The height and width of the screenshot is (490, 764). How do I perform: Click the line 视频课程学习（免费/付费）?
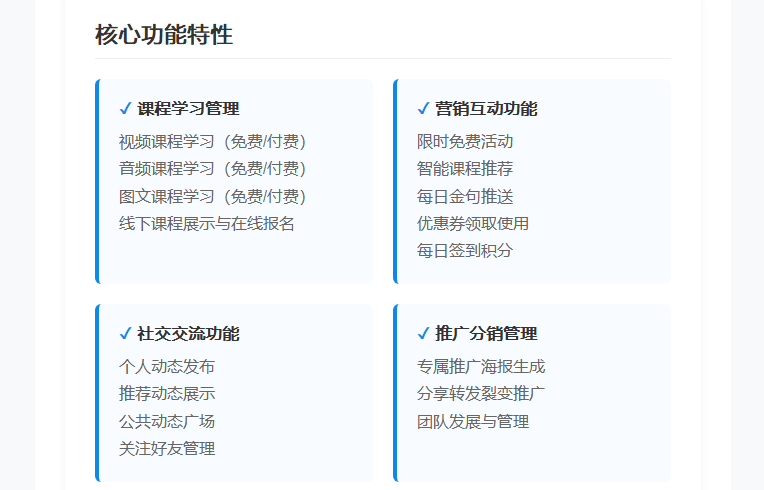[212, 142]
